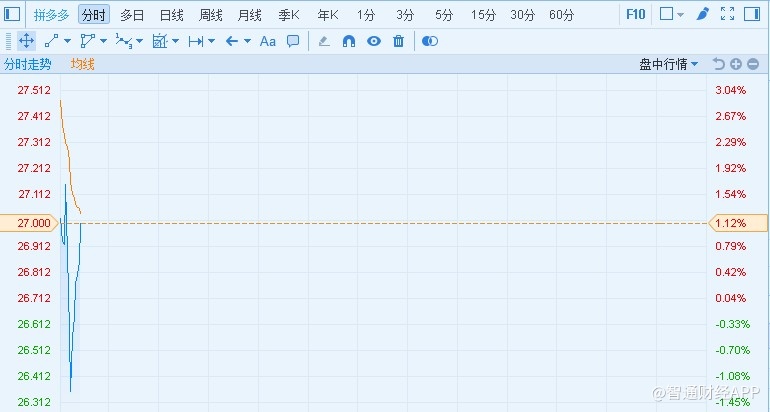Select the Aa text annotation tool

click(x=268, y=41)
